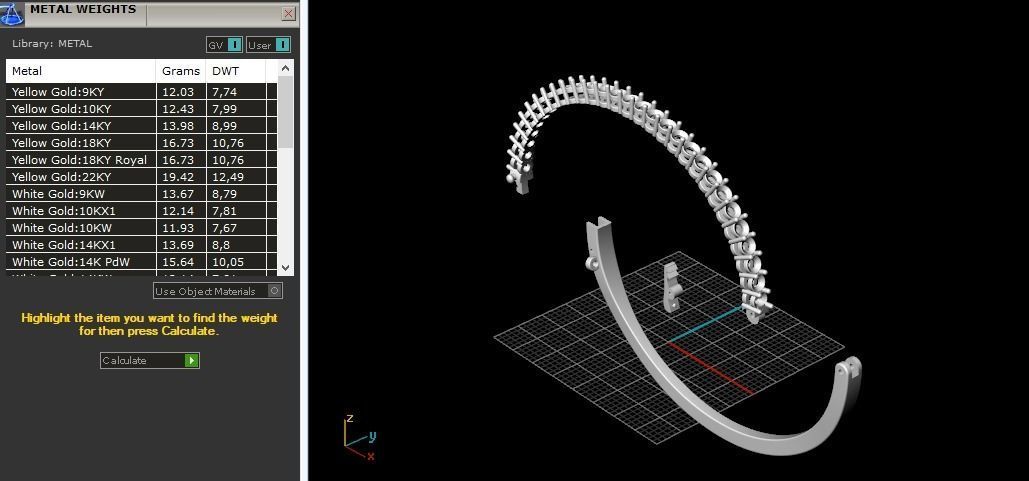Select White Gold:14KX1 row
The height and width of the screenshot is (481, 1029).
(x=142, y=245)
